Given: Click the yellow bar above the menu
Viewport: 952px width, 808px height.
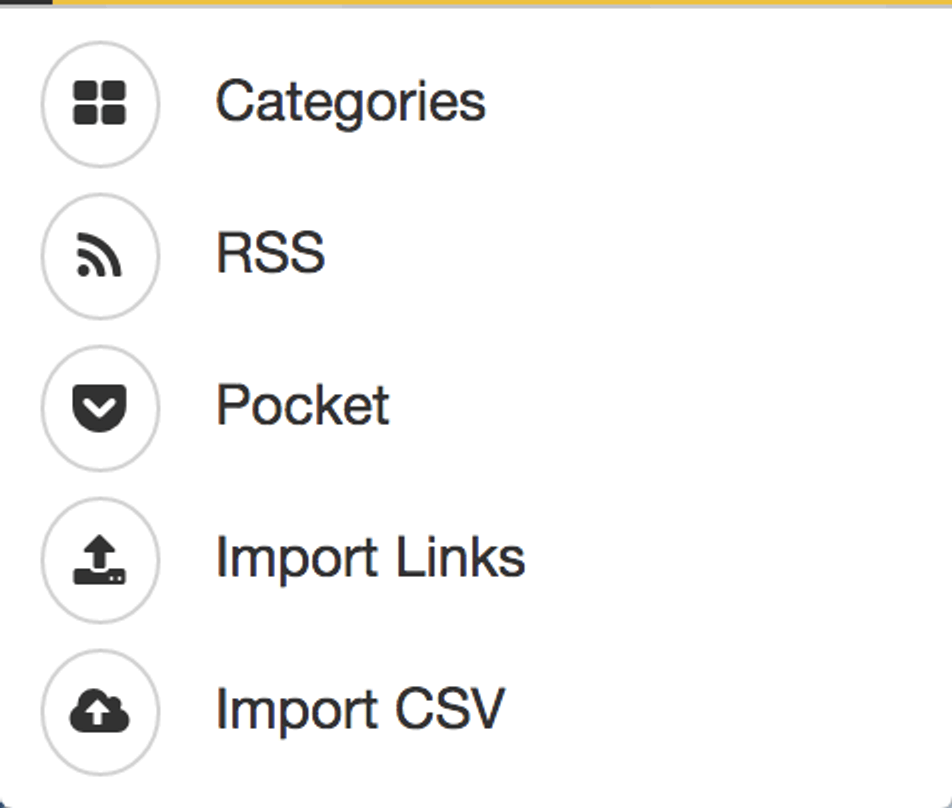Looking at the screenshot, I should pyautogui.click(x=502, y=3).
